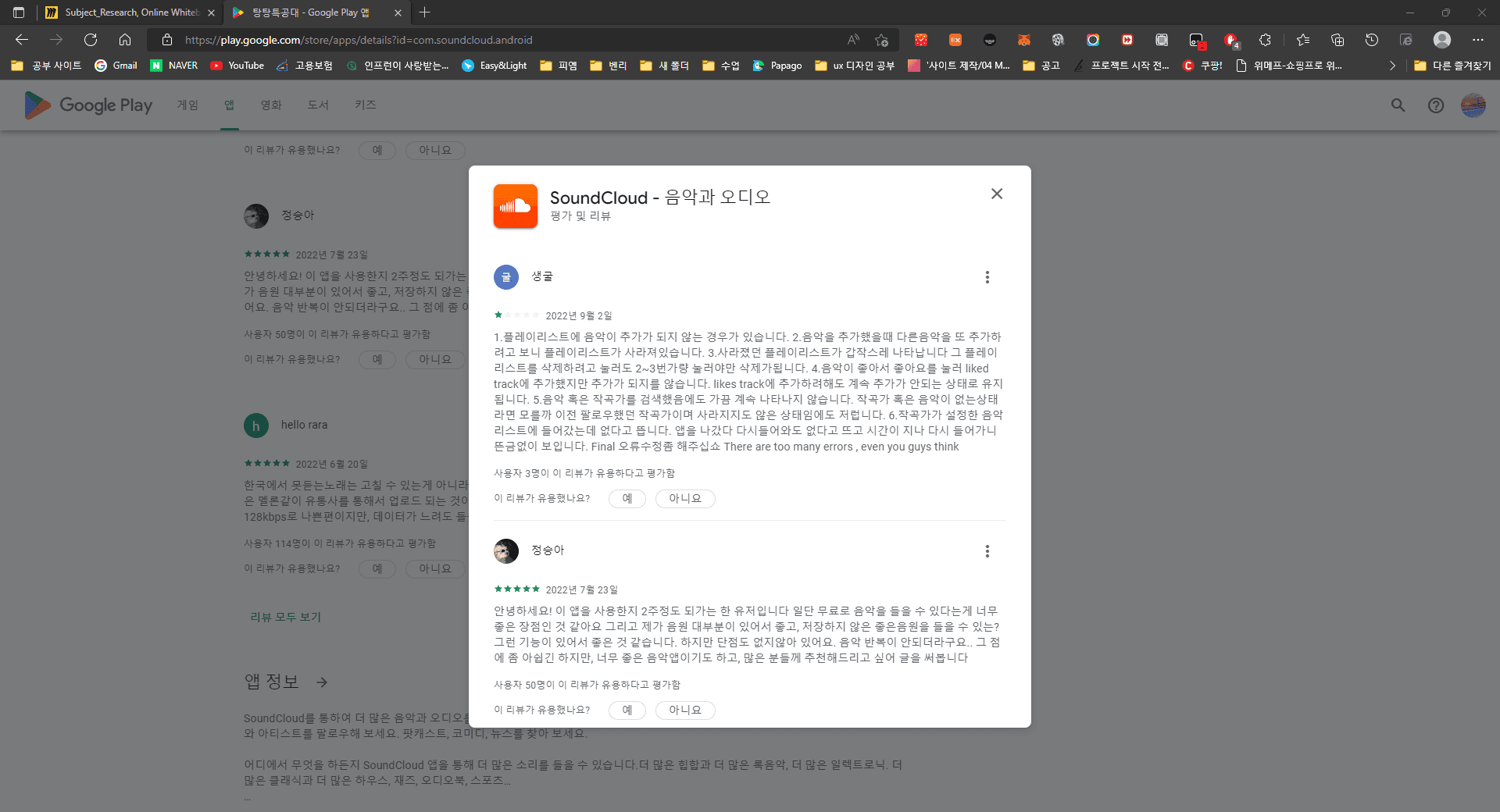Open 앱 정보 arrow
The width and height of the screenshot is (1500, 812).
click(x=322, y=682)
